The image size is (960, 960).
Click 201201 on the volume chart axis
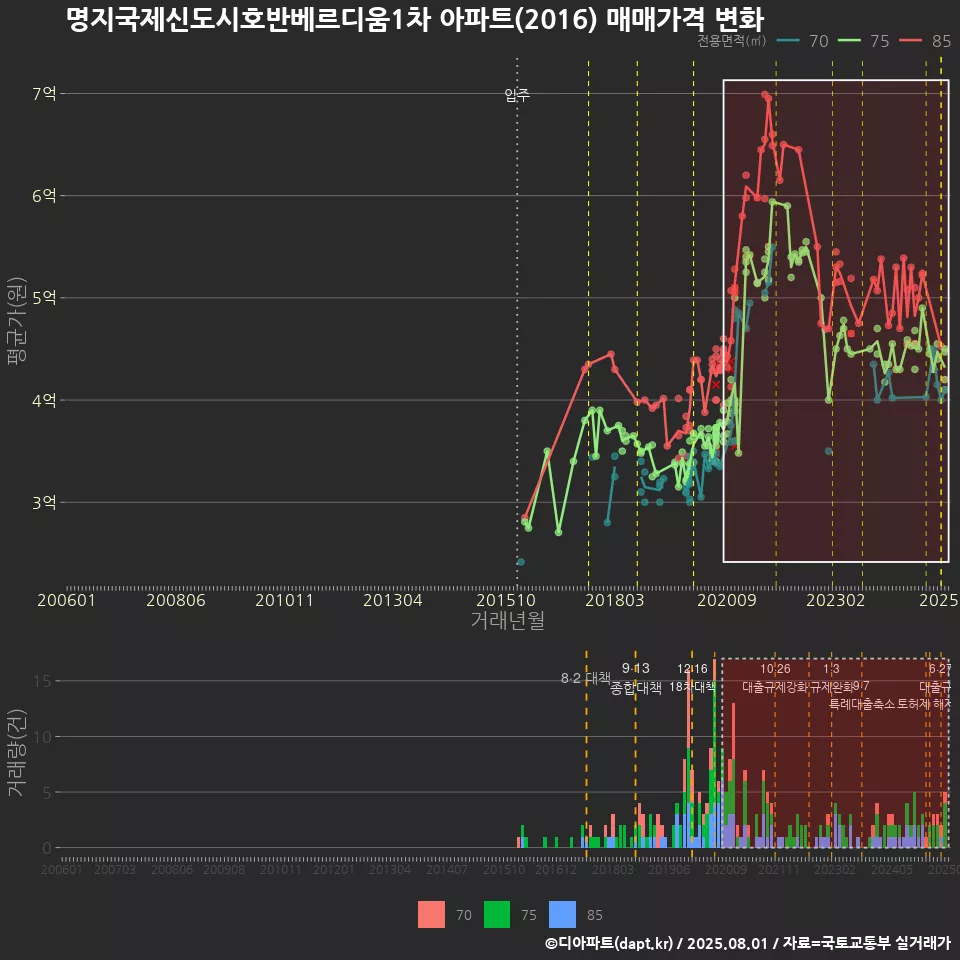[x=334, y=869]
